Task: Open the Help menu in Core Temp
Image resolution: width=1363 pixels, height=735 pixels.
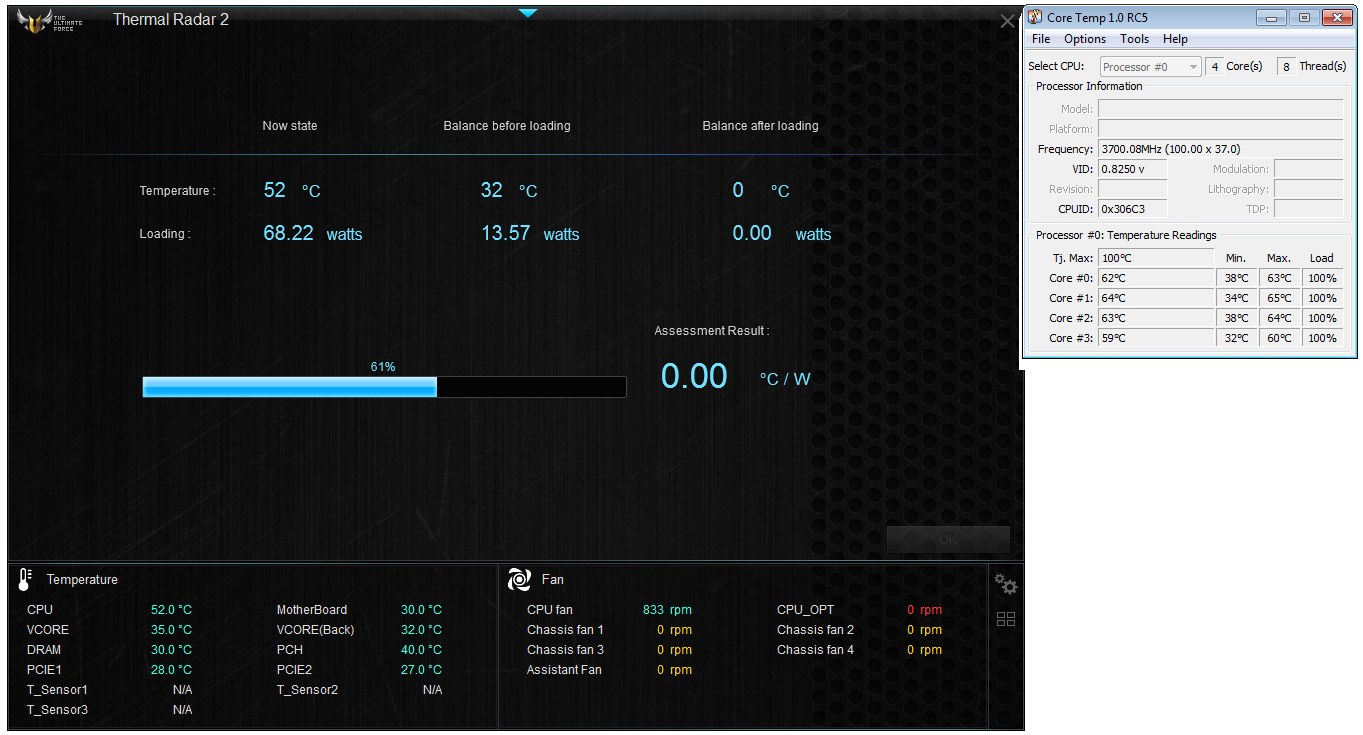Action: (x=1175, y=39)
